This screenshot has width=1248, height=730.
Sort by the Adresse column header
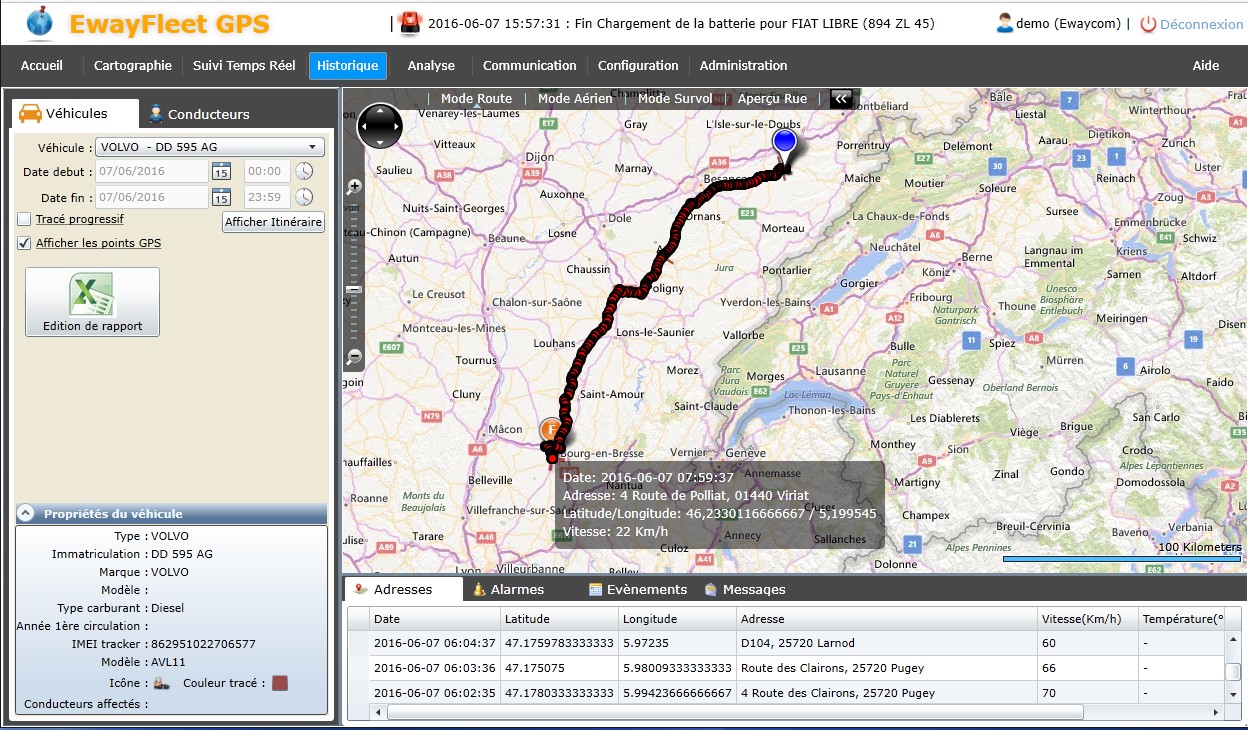coord(886,619)
